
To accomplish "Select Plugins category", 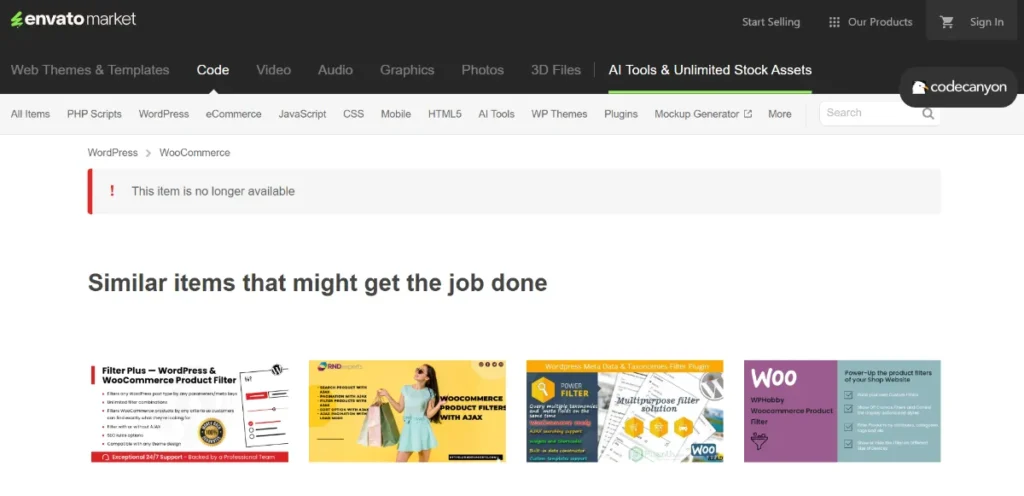I will (621, 114).
